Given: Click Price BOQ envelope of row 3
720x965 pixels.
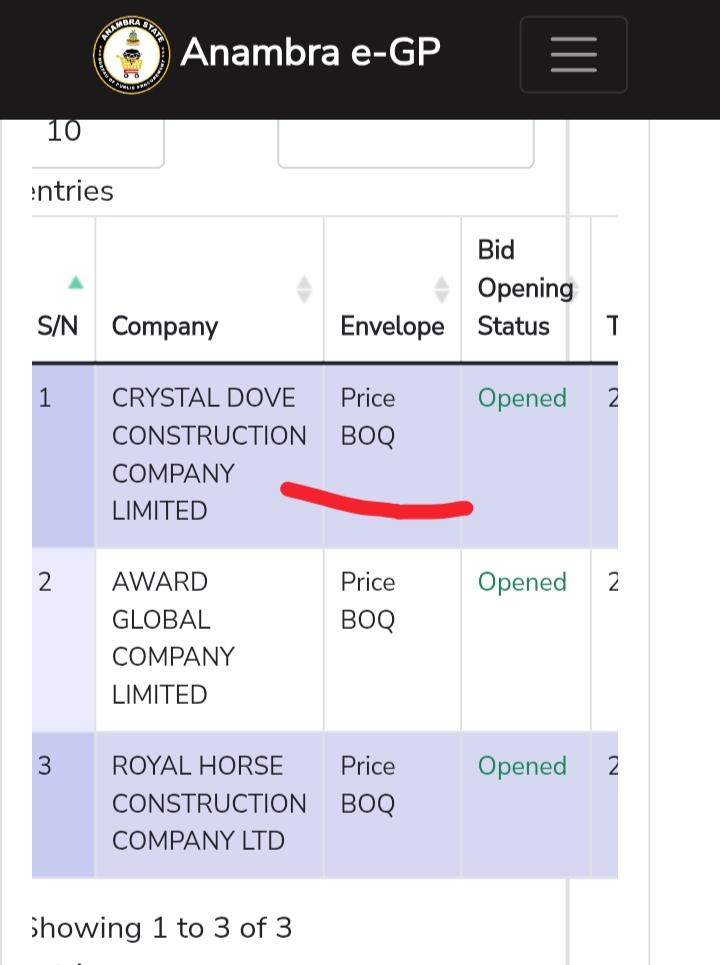Looking at the screenshot, I should [x=368, y=785].
